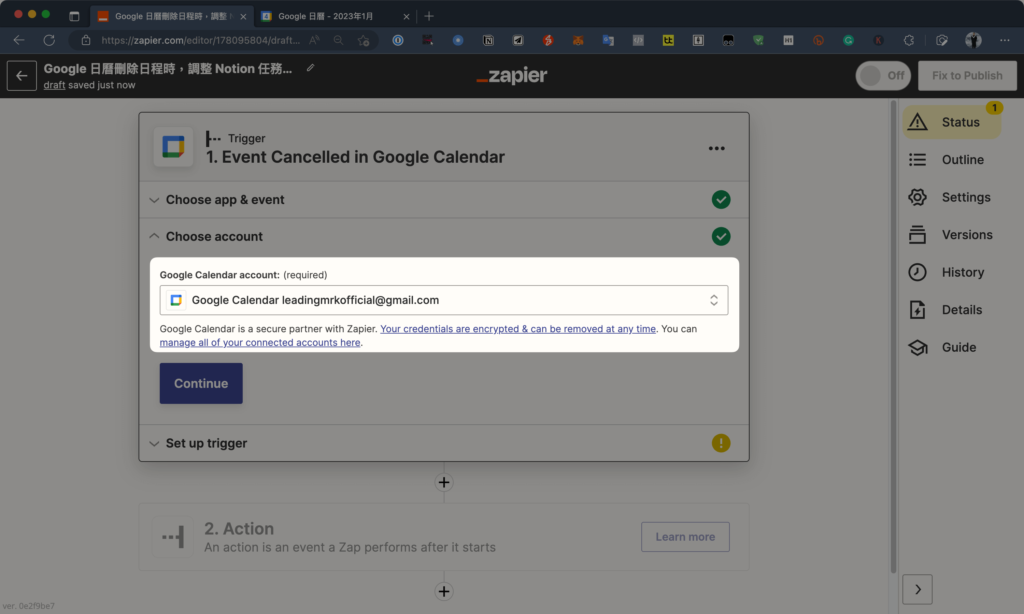
Task: Click the Fix to Publish button
Action: [967, 76]
